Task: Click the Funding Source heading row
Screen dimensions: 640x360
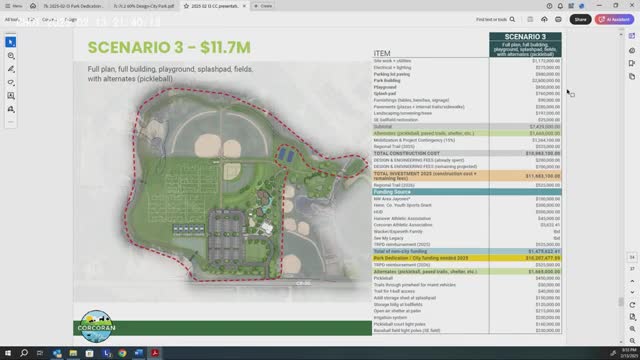Action: 467,192
